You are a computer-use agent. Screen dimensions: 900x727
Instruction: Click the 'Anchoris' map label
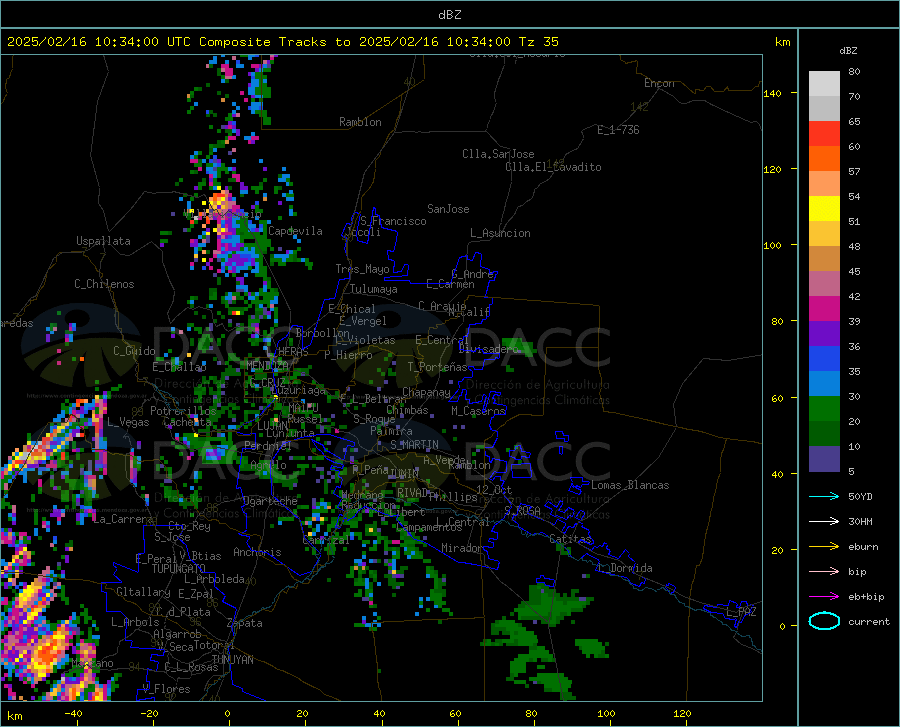257,552
